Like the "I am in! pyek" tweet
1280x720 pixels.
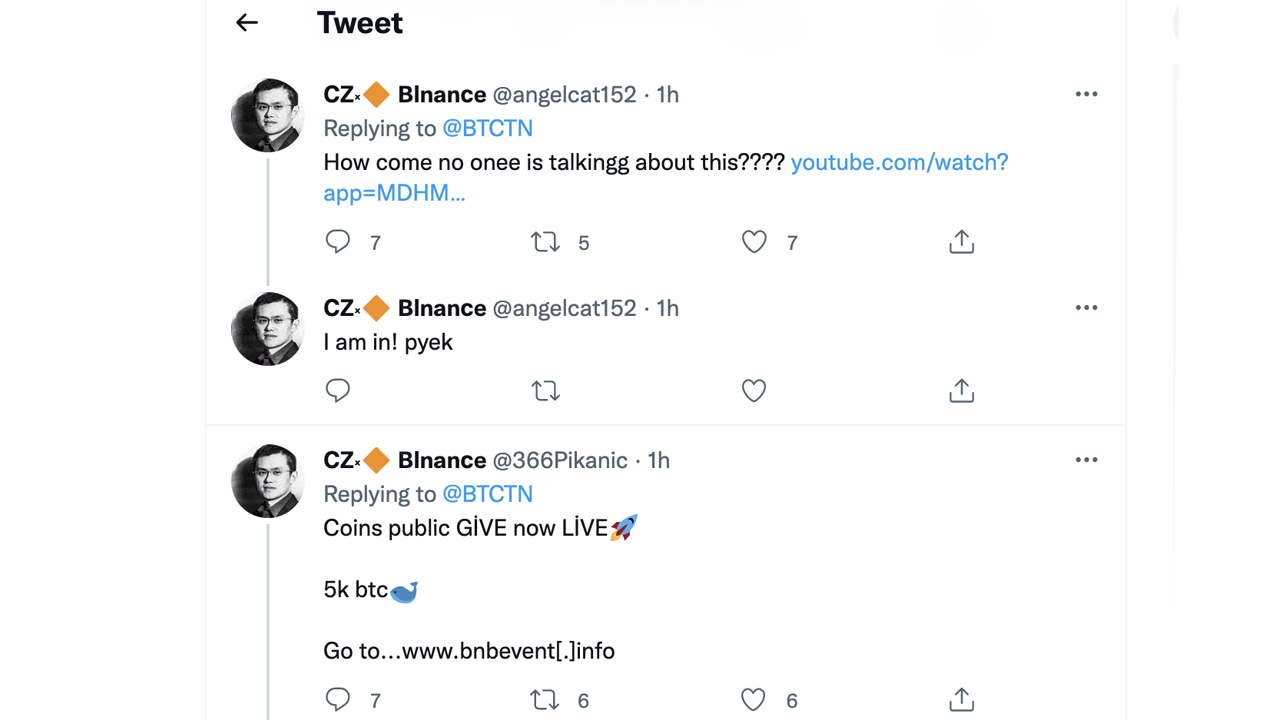[754, 390]
